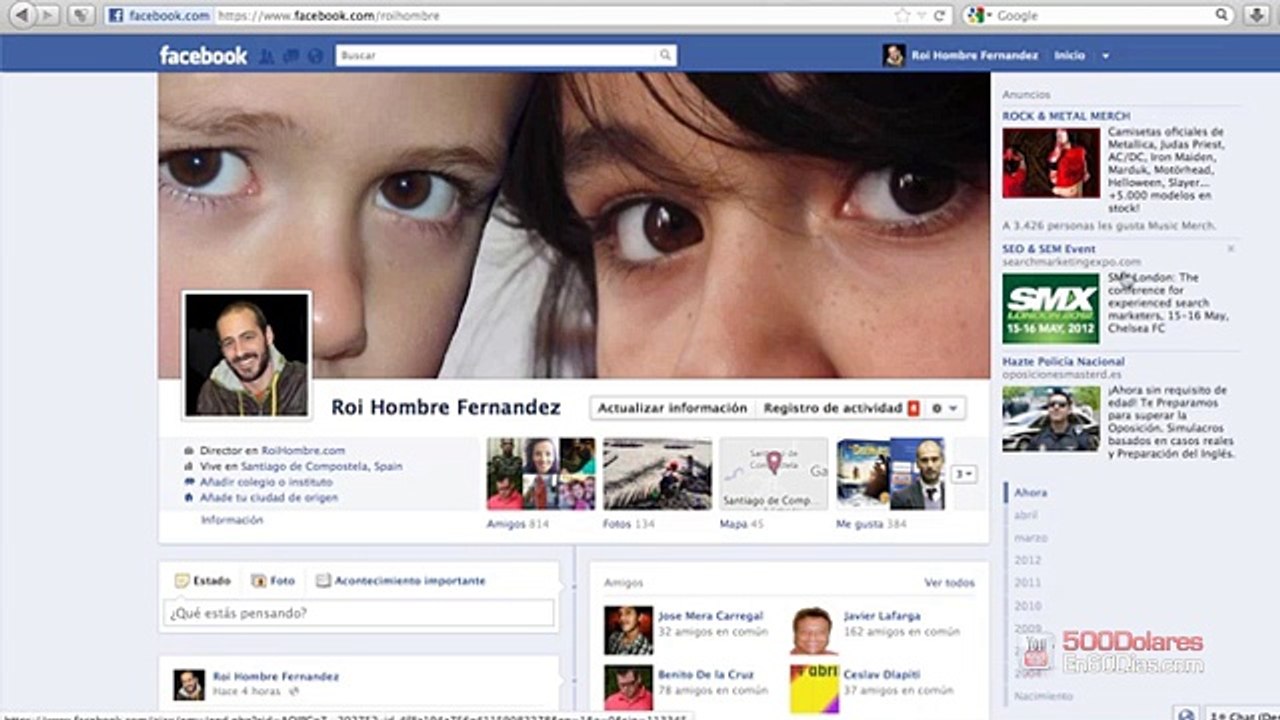Jump to Ahora on the timeline
Image resolution: width=1280 pixels, height=720 pixels.
[1031, 493]
